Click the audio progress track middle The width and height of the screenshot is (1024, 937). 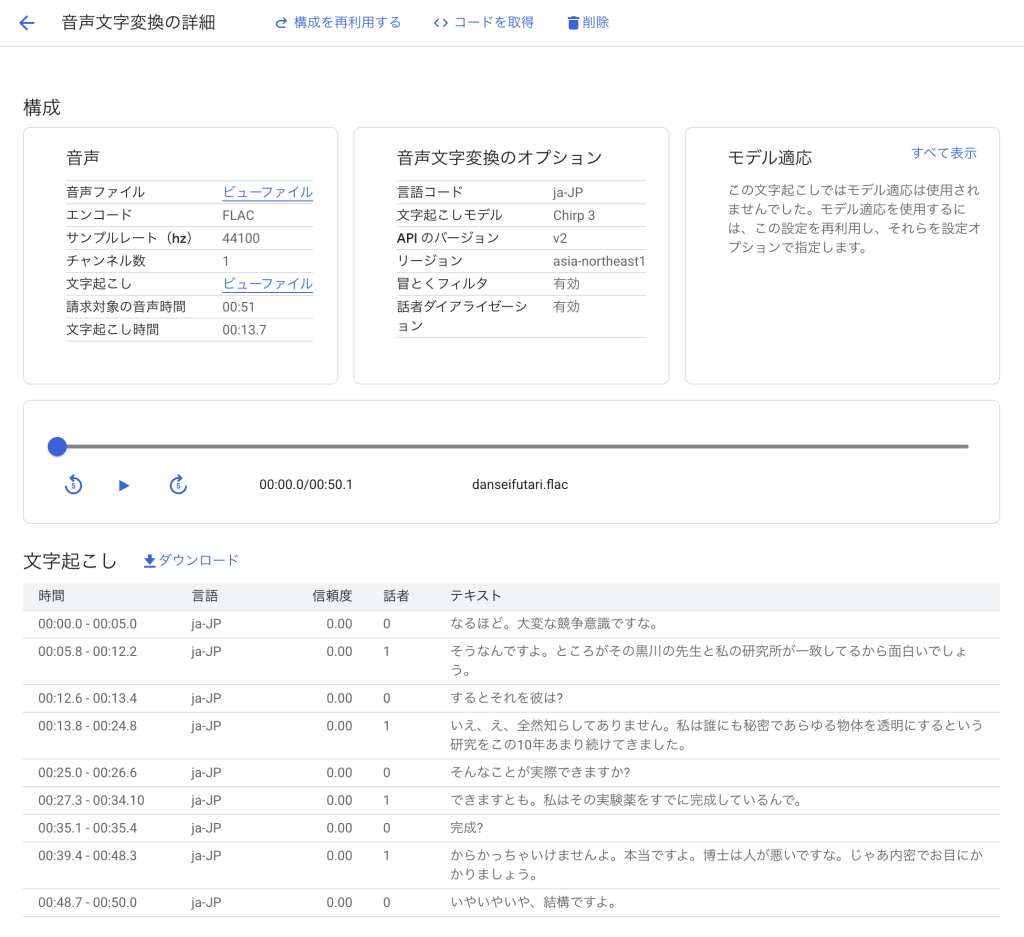512,446
